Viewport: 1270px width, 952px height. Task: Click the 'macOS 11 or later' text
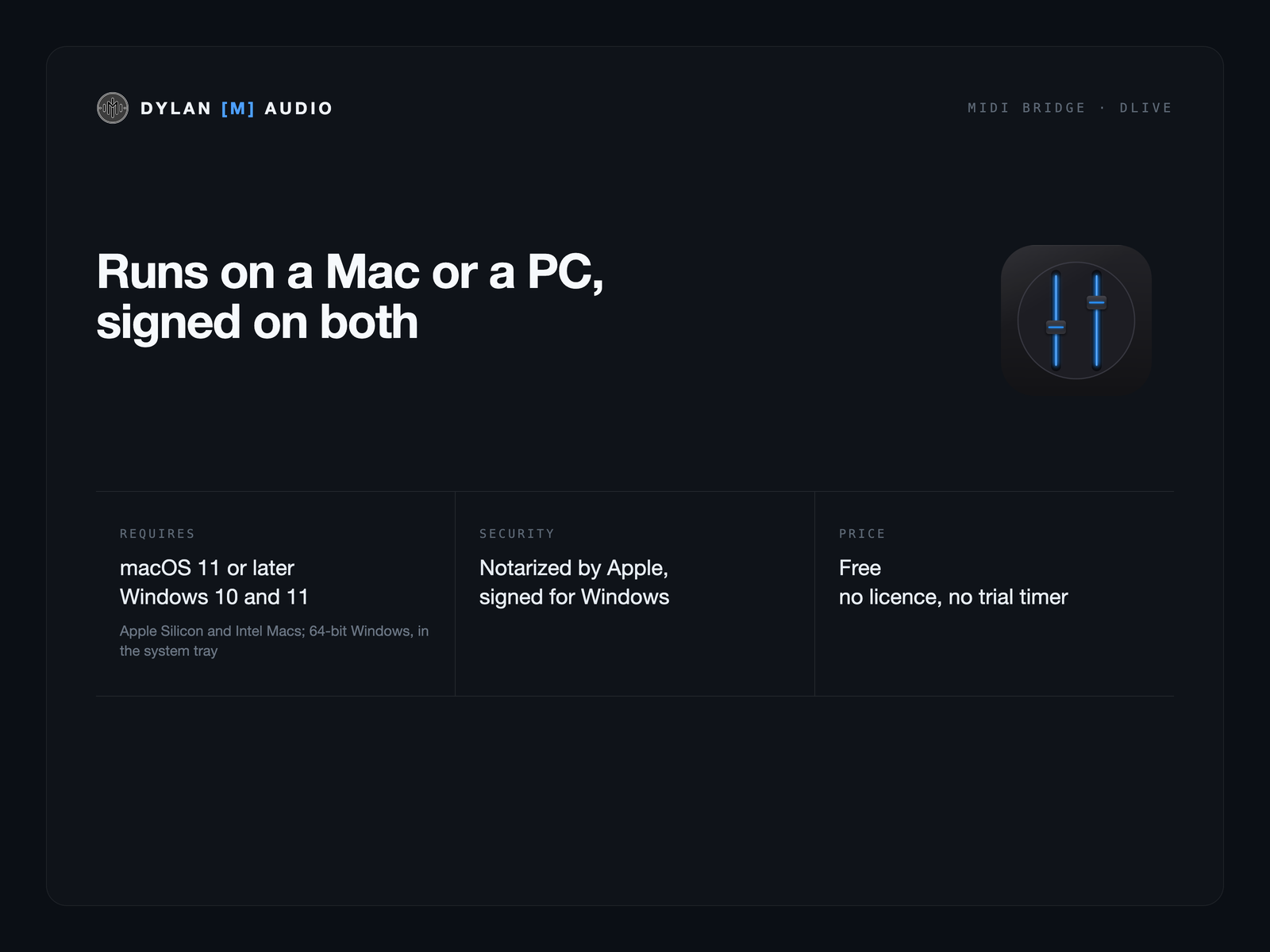point(207,568)
